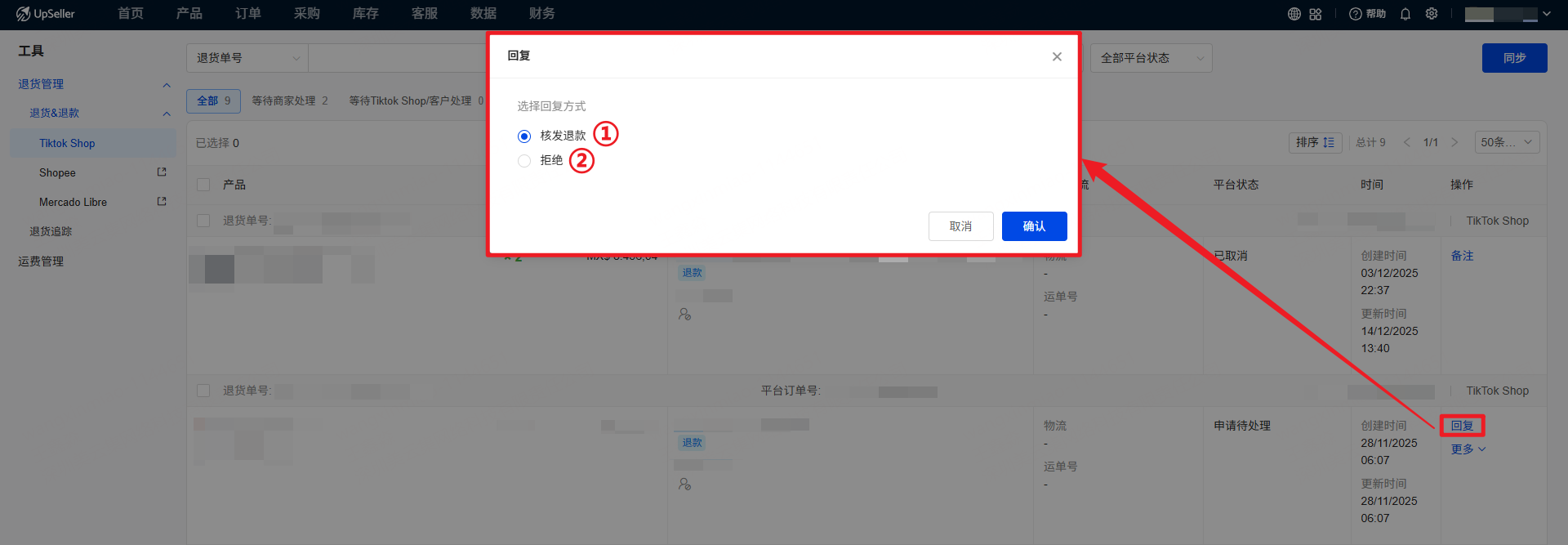
Task: Collapse the 退货管理 sidebar section
Action: coord(167,85)
